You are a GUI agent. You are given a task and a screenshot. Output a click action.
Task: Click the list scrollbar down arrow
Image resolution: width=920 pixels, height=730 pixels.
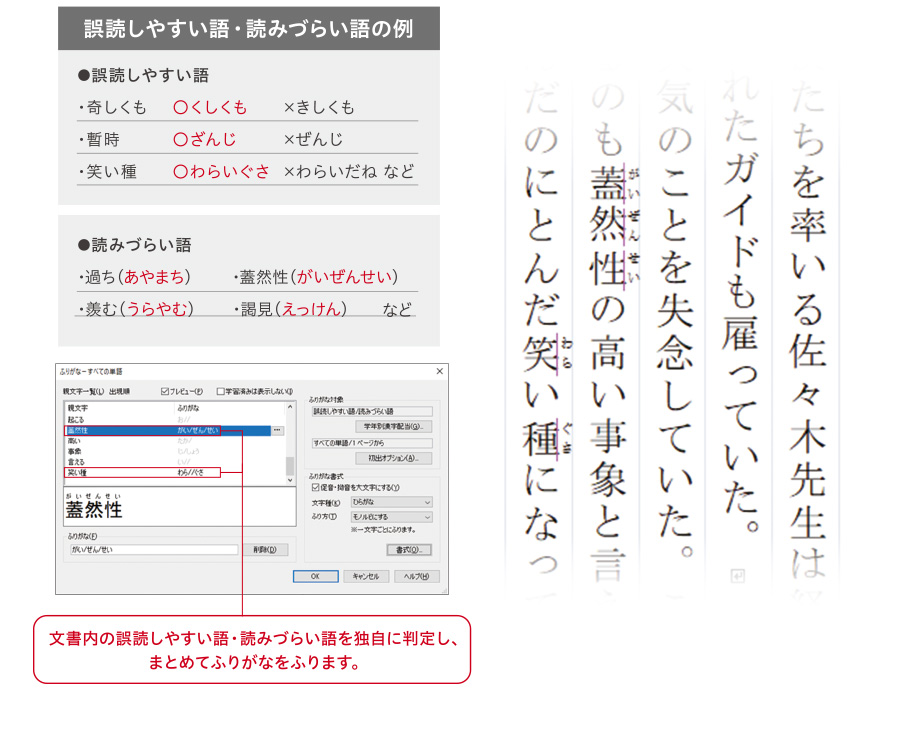tap(290, 480)
